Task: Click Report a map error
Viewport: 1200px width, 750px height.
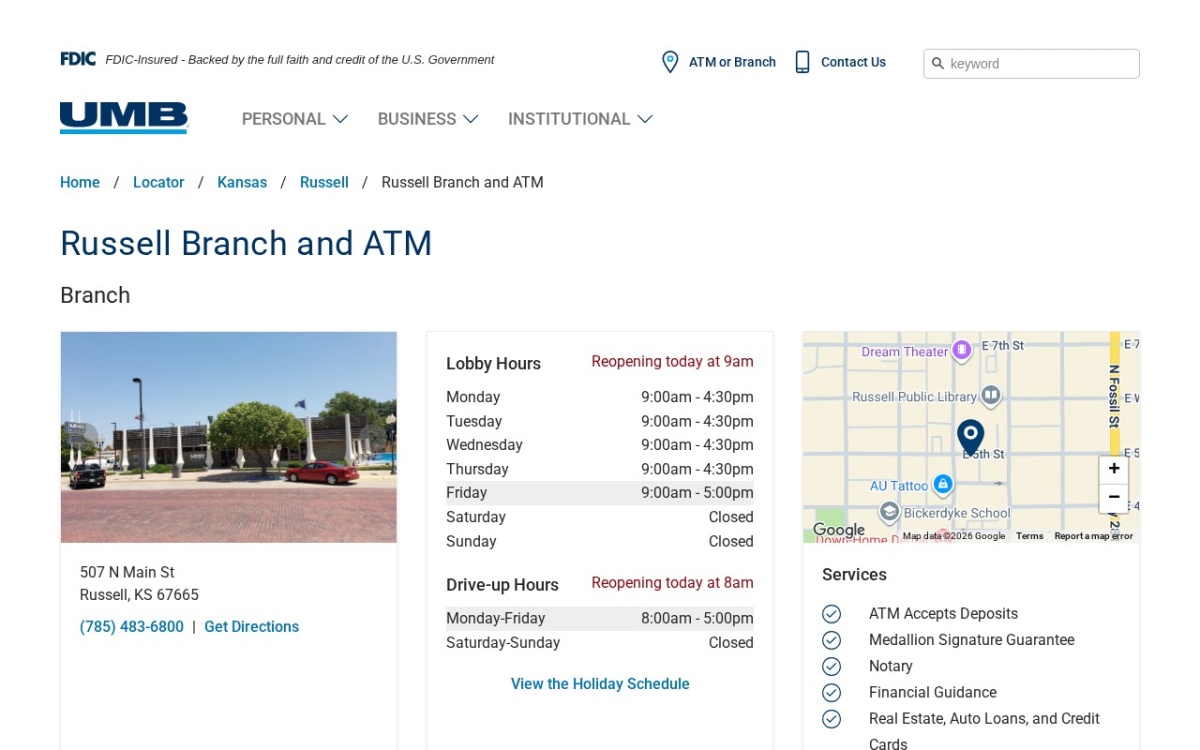Action: 1094,536
